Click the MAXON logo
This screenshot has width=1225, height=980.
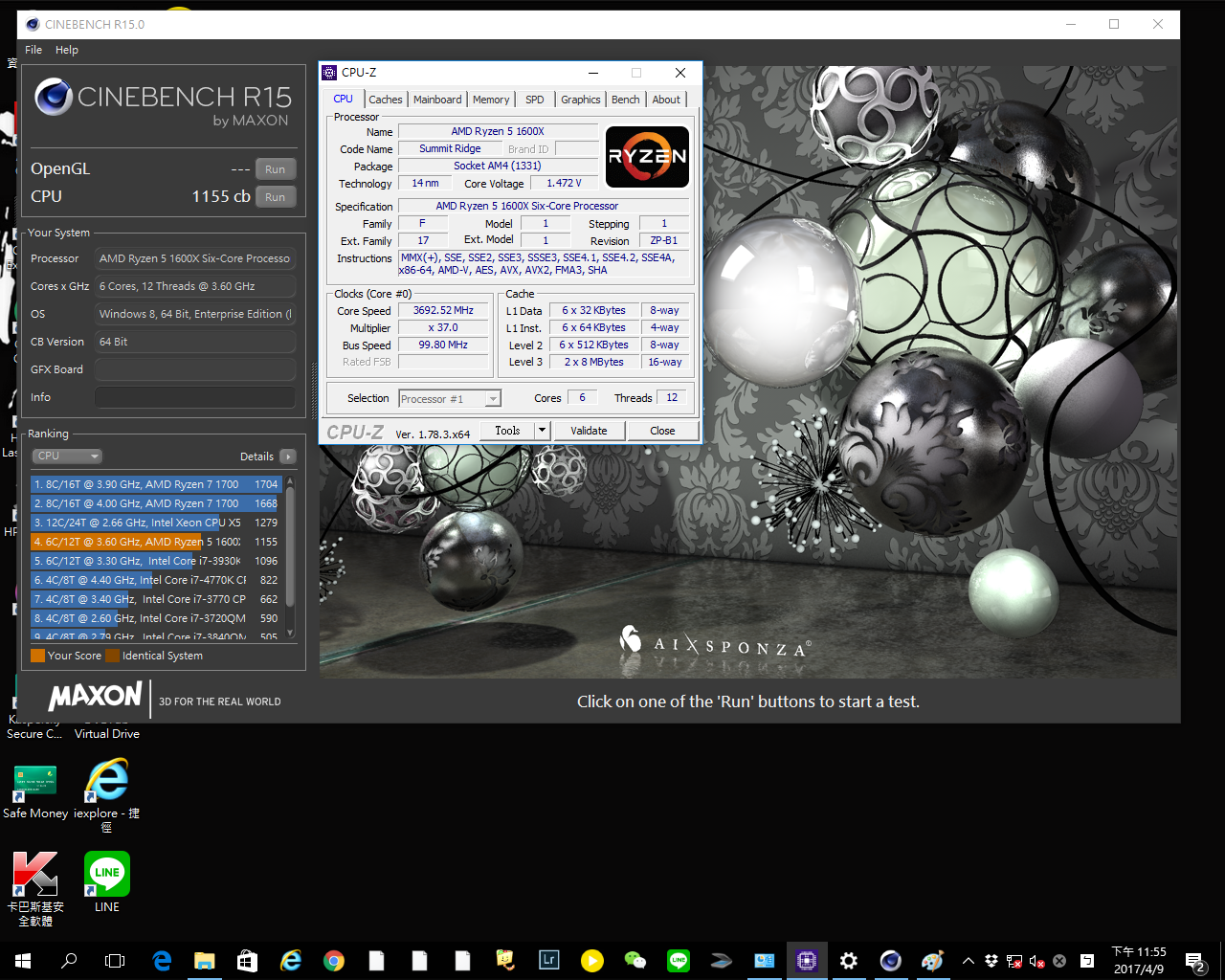96,697
